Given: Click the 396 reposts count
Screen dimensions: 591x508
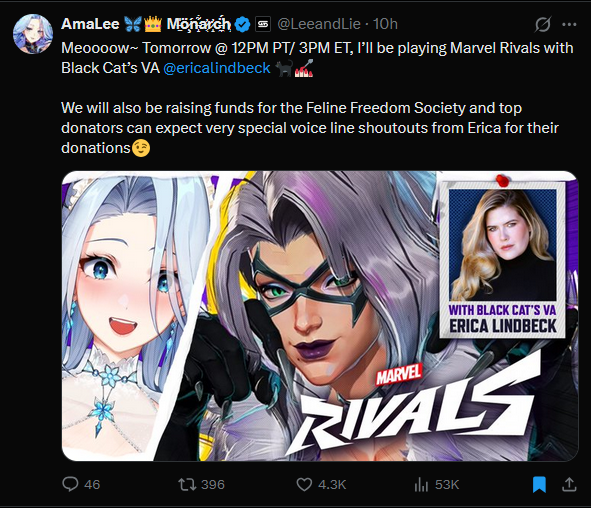Looking at the screenshot, I should coord(213,485).
